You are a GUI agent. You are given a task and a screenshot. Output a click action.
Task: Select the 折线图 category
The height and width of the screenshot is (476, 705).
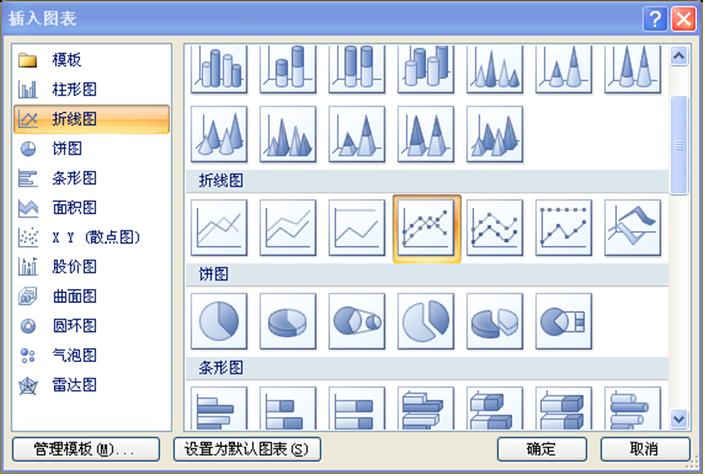(x=92, y=119)
